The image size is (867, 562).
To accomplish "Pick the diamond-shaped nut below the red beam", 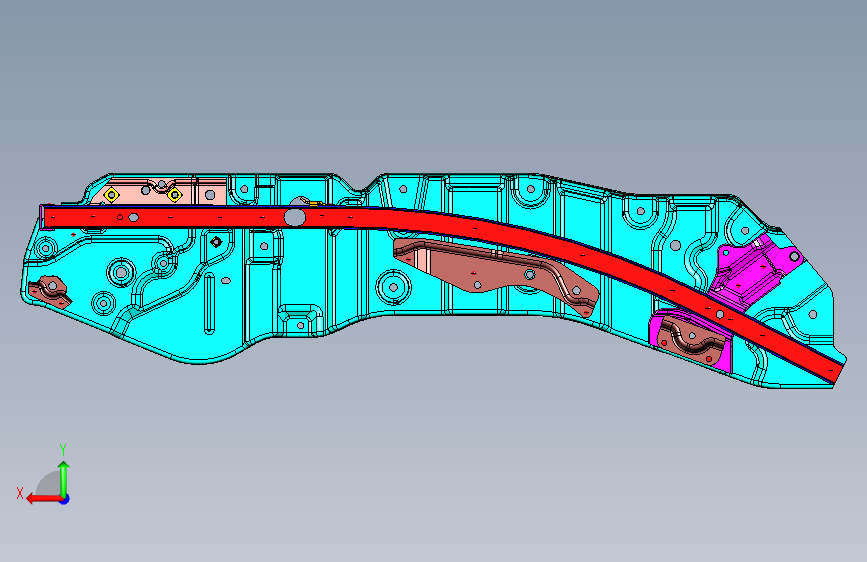I will coord(216,242).
